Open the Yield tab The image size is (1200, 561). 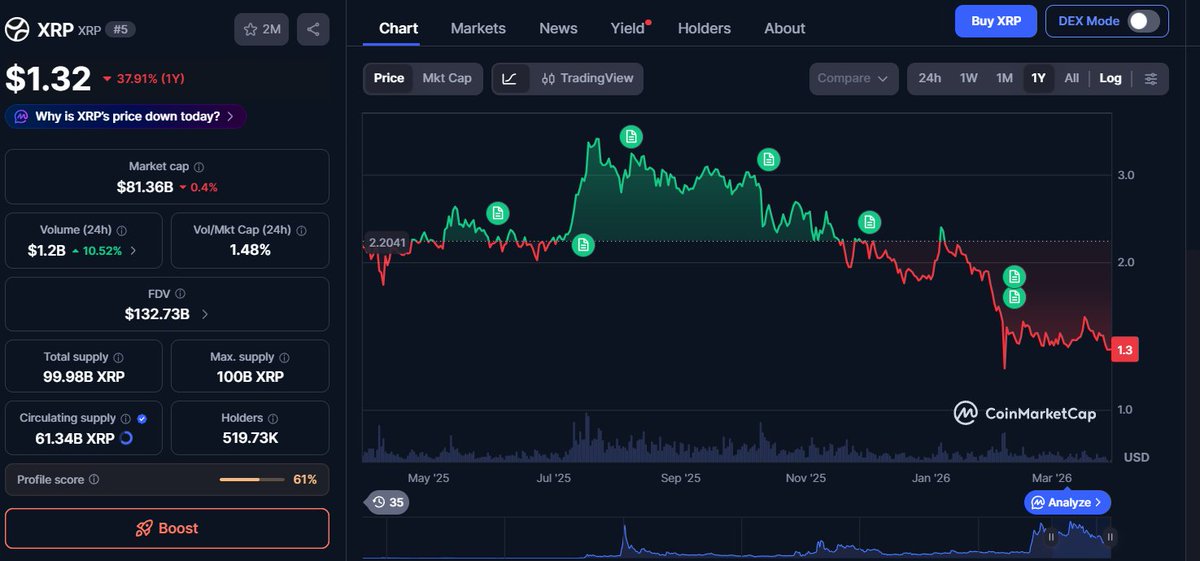(x=628, y=28)
